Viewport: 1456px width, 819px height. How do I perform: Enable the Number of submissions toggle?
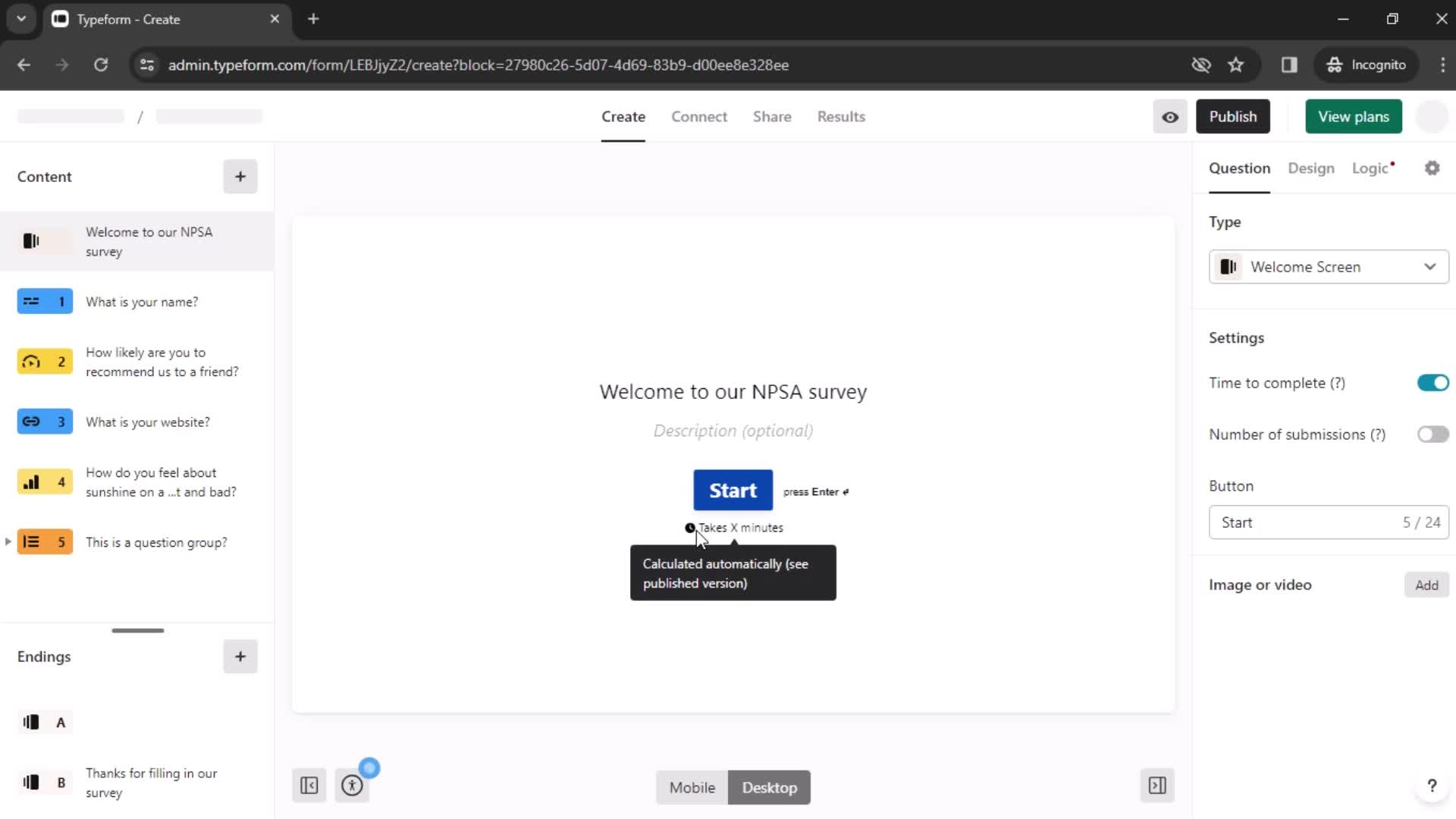tap(1432, 434)
